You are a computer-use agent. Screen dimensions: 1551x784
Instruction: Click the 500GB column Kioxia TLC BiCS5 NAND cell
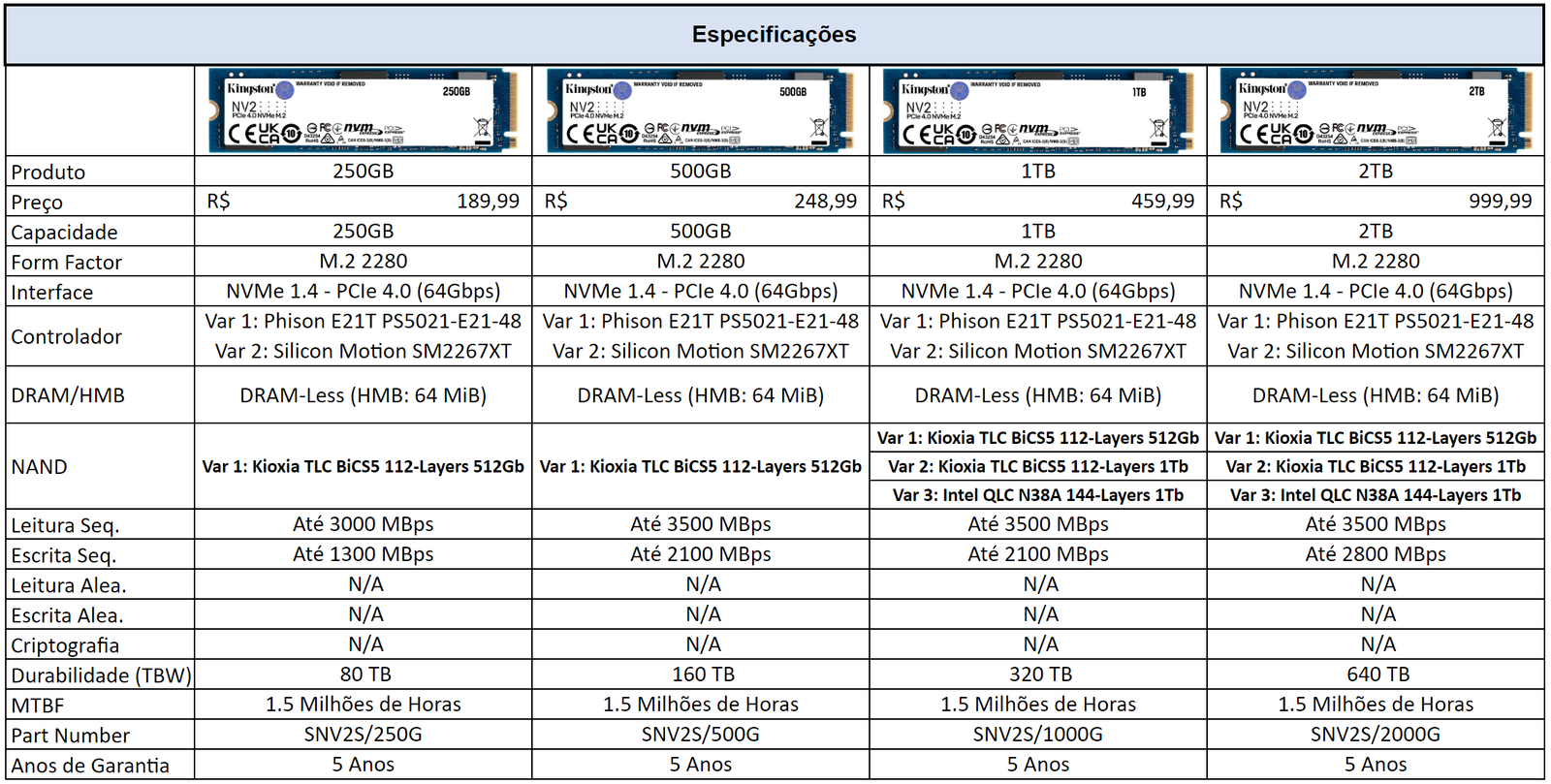[701, 466]
